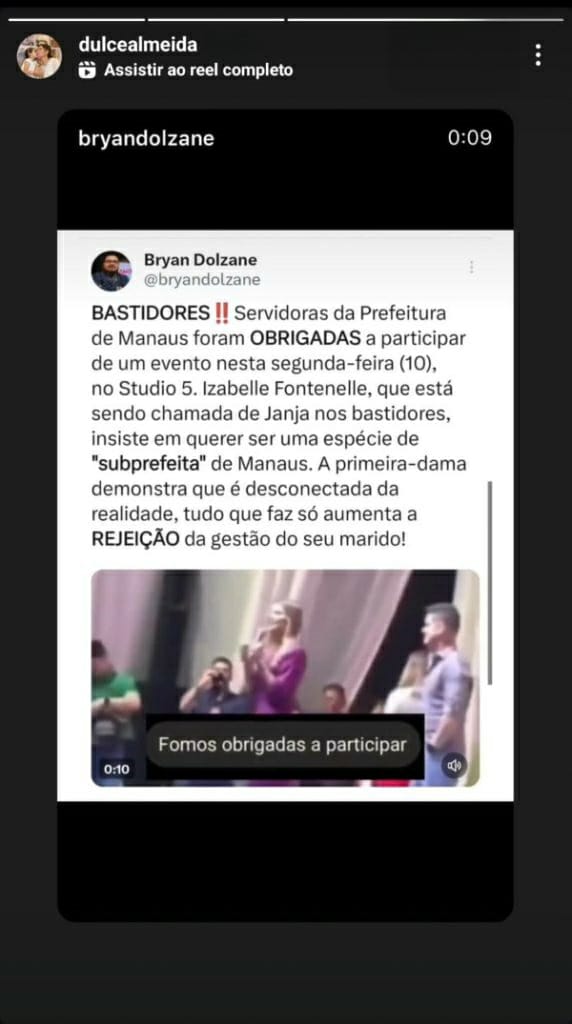This screenshot has width=572, height=1024.
Task: Click the tweet scrollbar on the right
Action: (x=490, y=583)
